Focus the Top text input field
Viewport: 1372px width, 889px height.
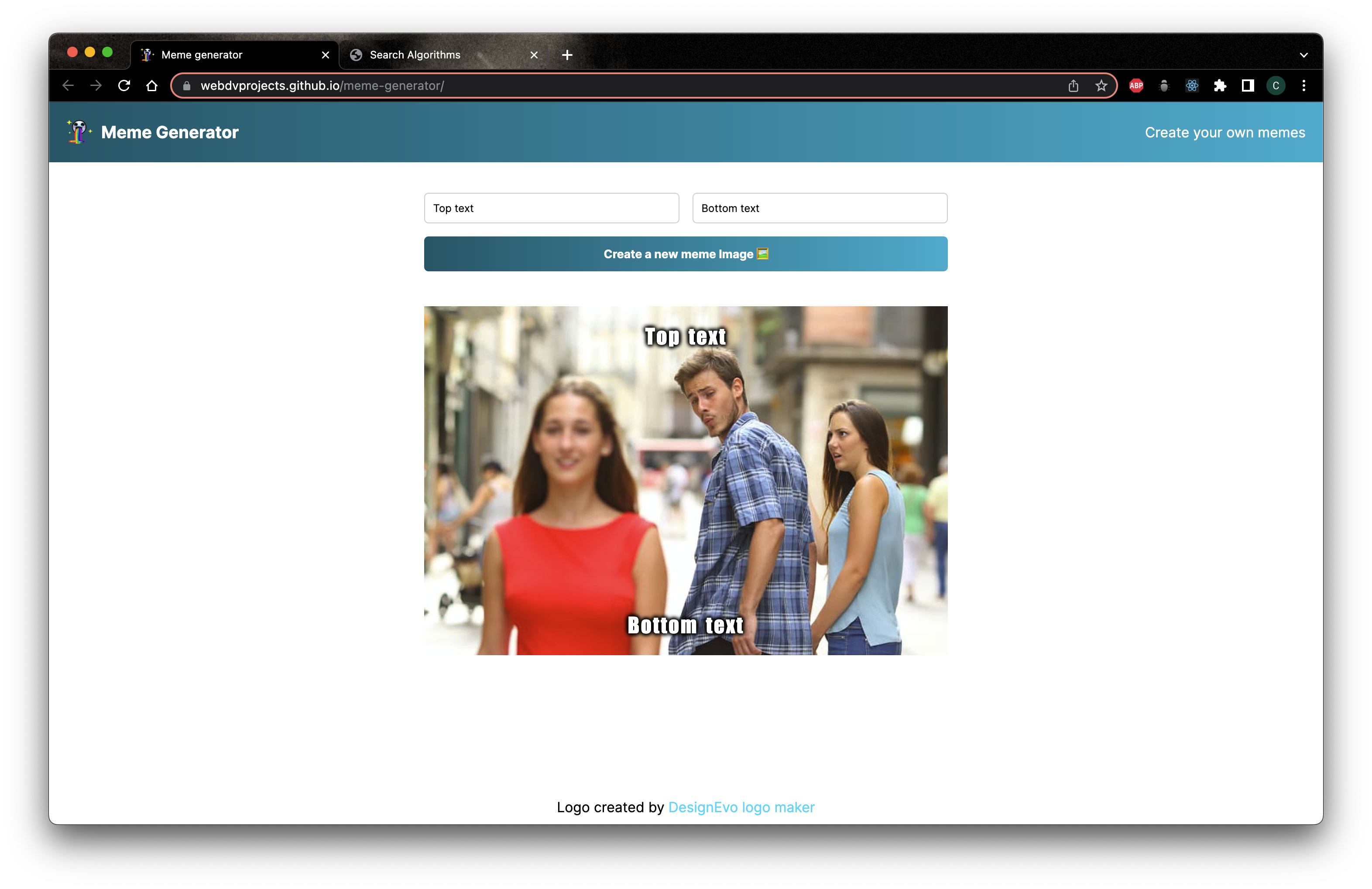551,208
